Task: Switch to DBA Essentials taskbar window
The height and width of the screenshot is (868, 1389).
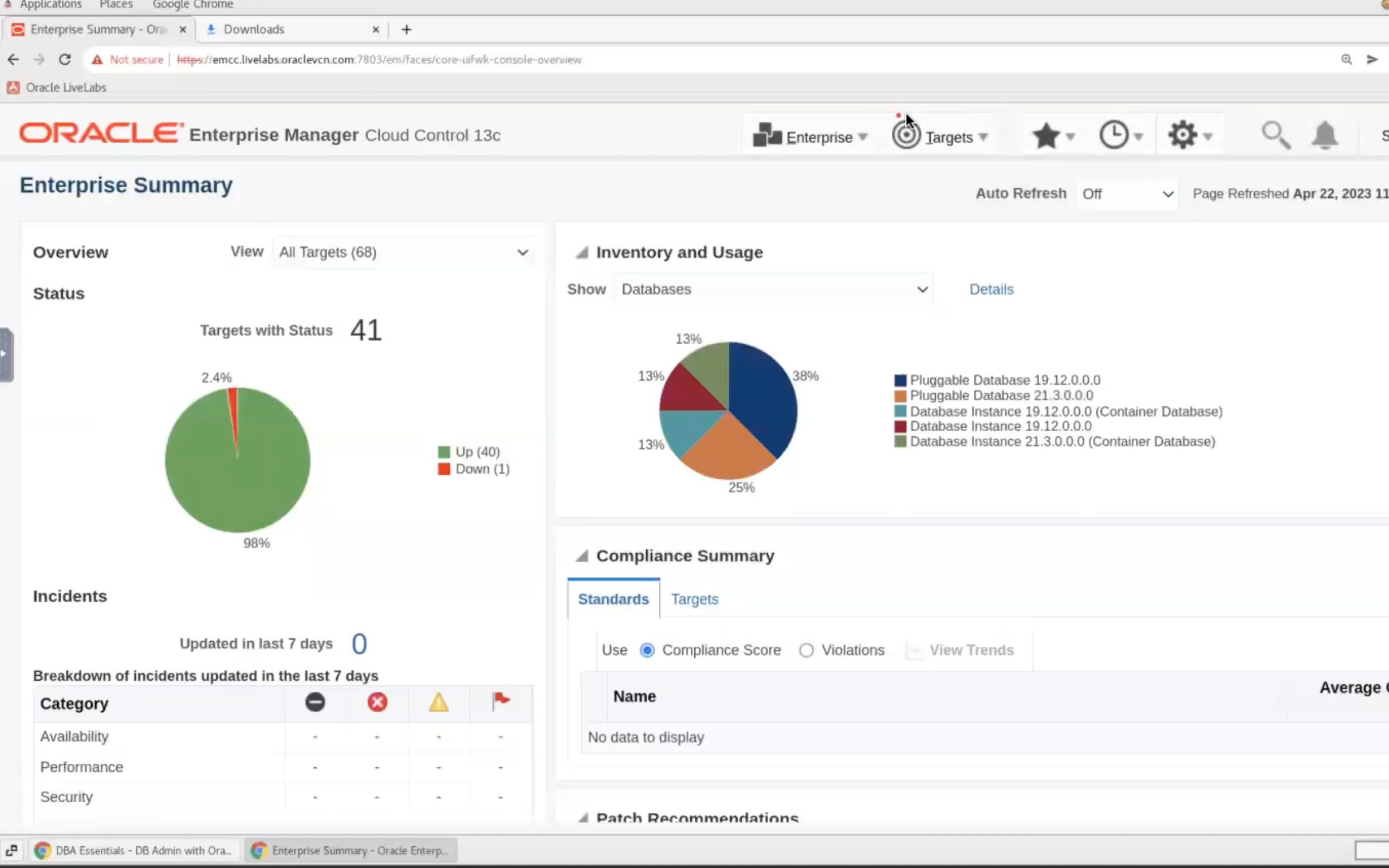Action: 133,850
